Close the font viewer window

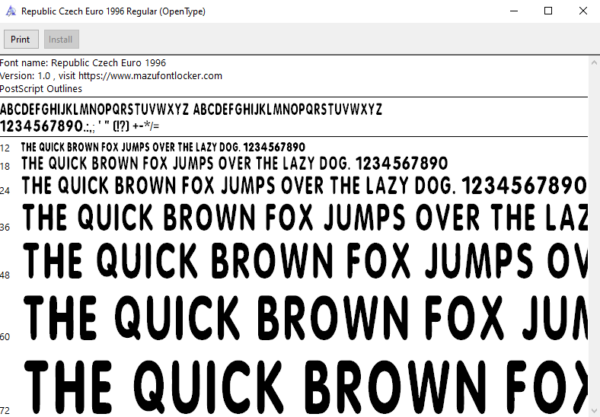pos(583,11)
